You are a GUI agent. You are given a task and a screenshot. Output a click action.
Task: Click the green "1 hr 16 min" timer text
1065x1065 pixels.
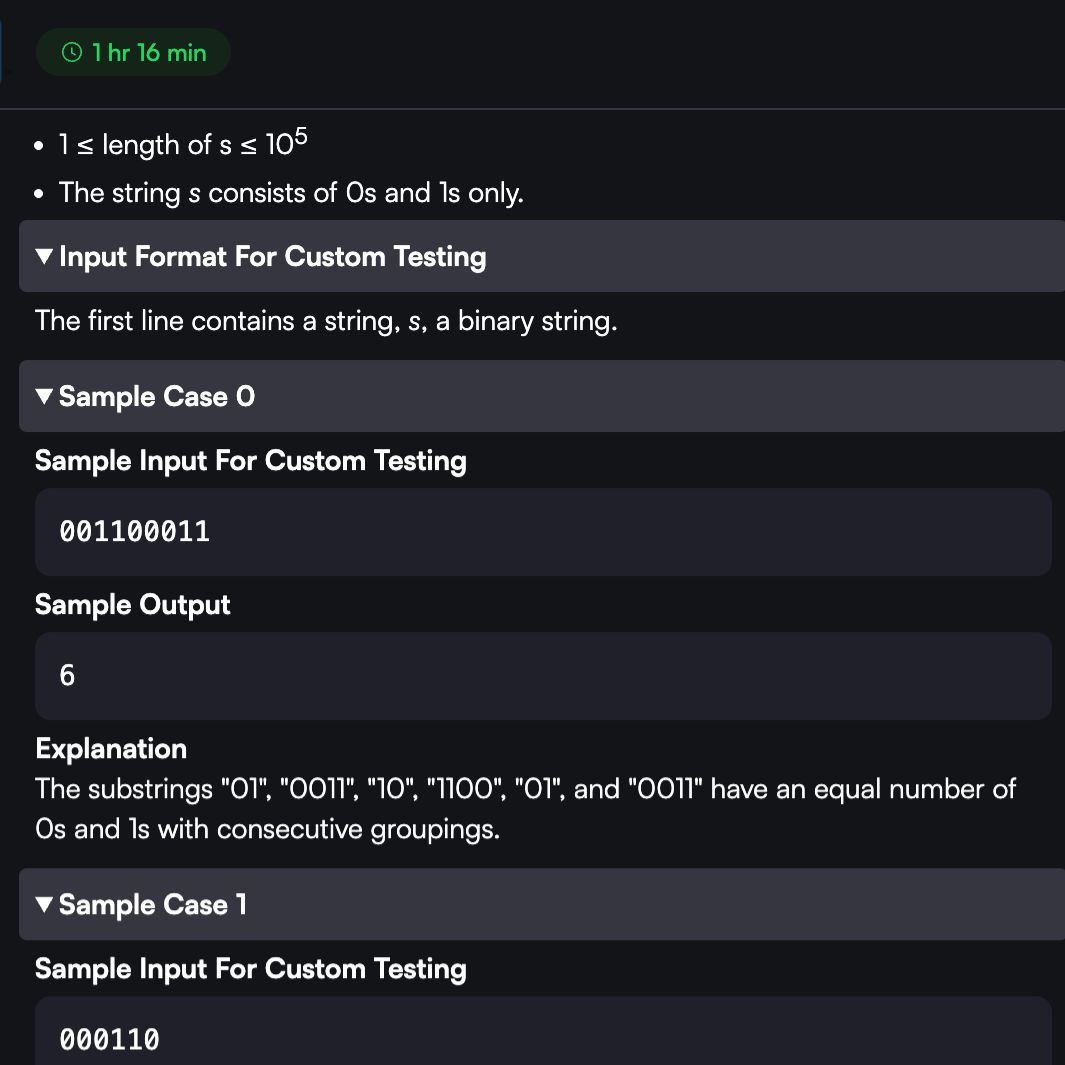148,53
